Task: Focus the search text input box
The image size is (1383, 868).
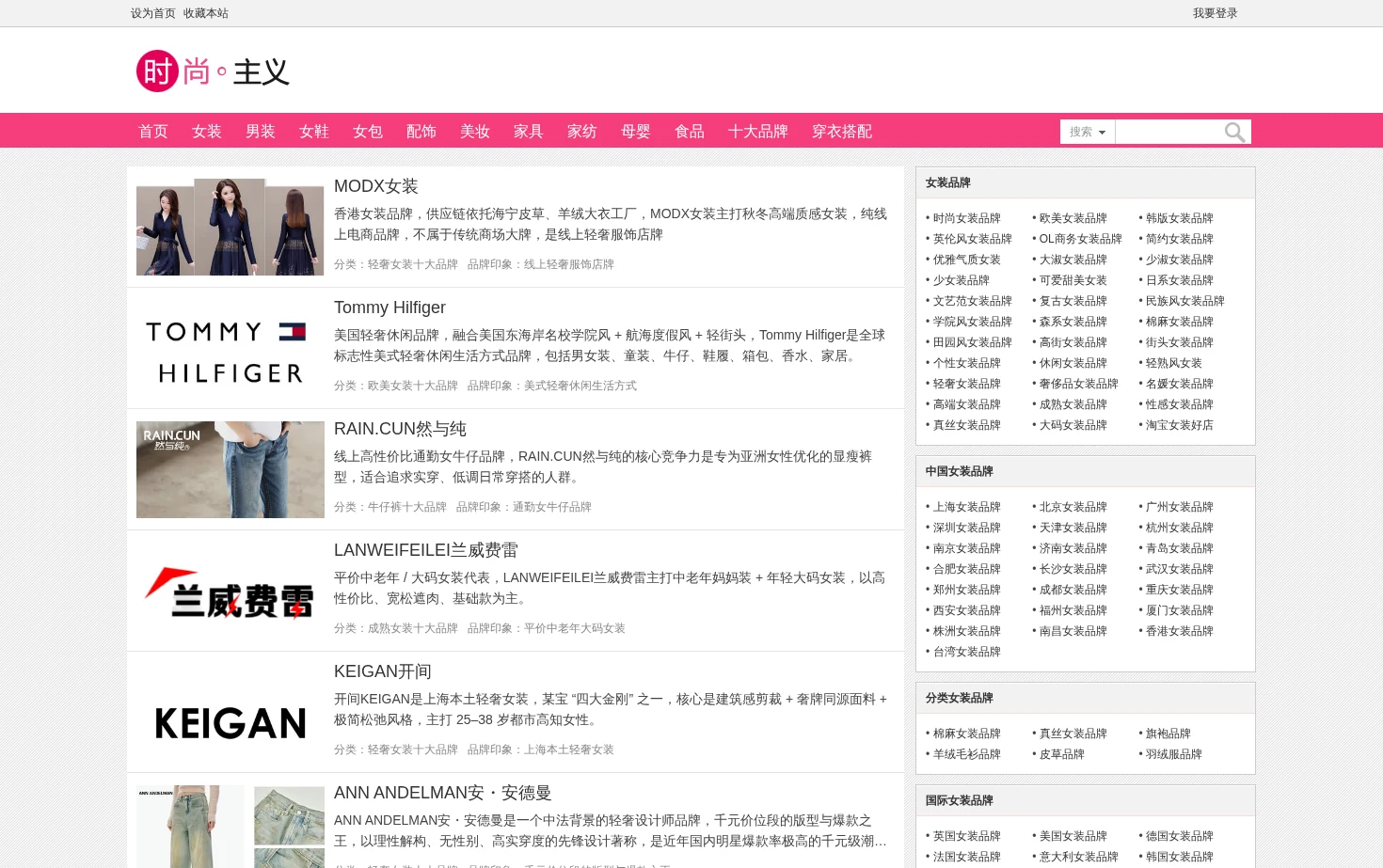Action: 1169,132
